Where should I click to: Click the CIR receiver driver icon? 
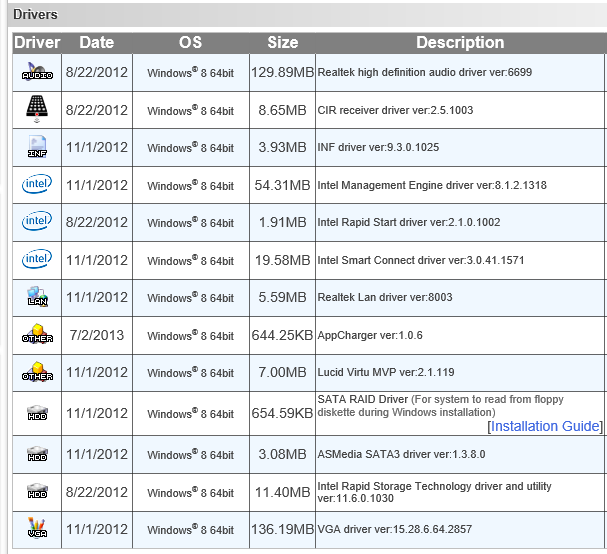pyautogui.click(x=37, y=109)
